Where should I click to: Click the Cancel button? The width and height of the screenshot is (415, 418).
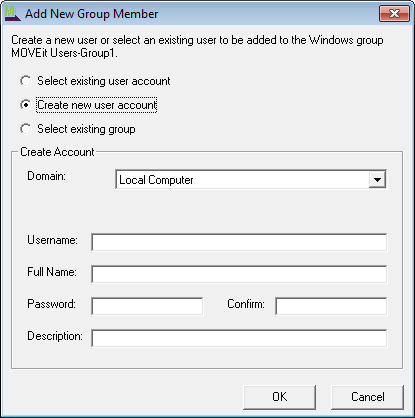point(367,397)
